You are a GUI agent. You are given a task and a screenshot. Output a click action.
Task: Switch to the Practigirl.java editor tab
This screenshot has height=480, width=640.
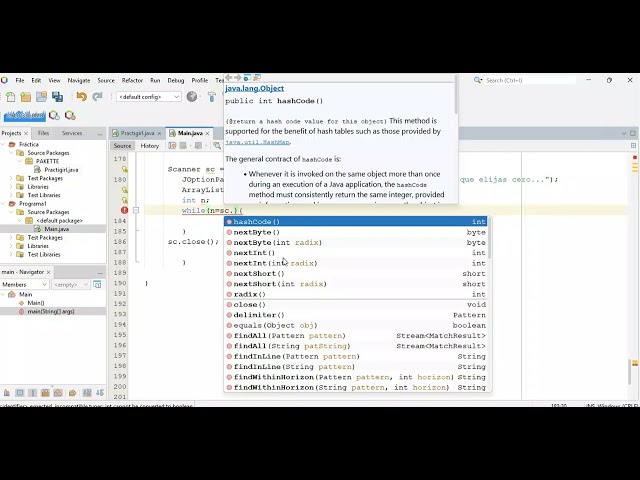pyautogui.click(x=138, y=133)
